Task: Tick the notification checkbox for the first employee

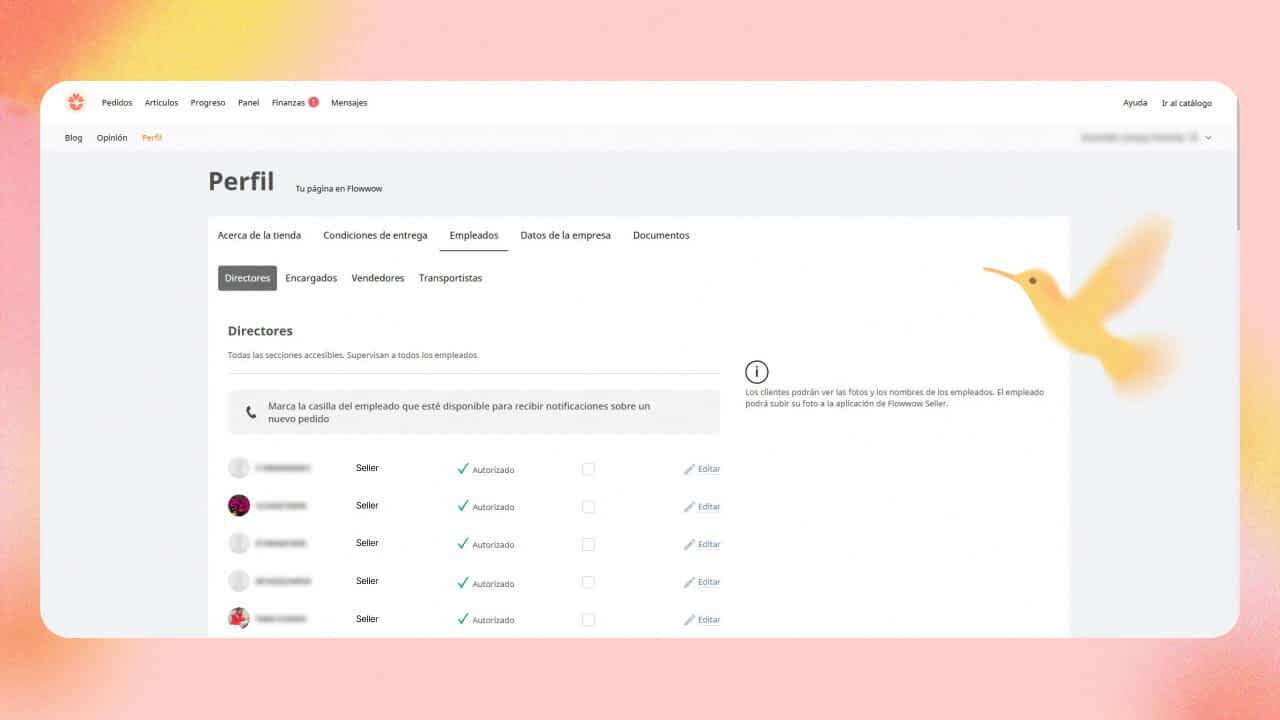Action: [x=588, y=469]
